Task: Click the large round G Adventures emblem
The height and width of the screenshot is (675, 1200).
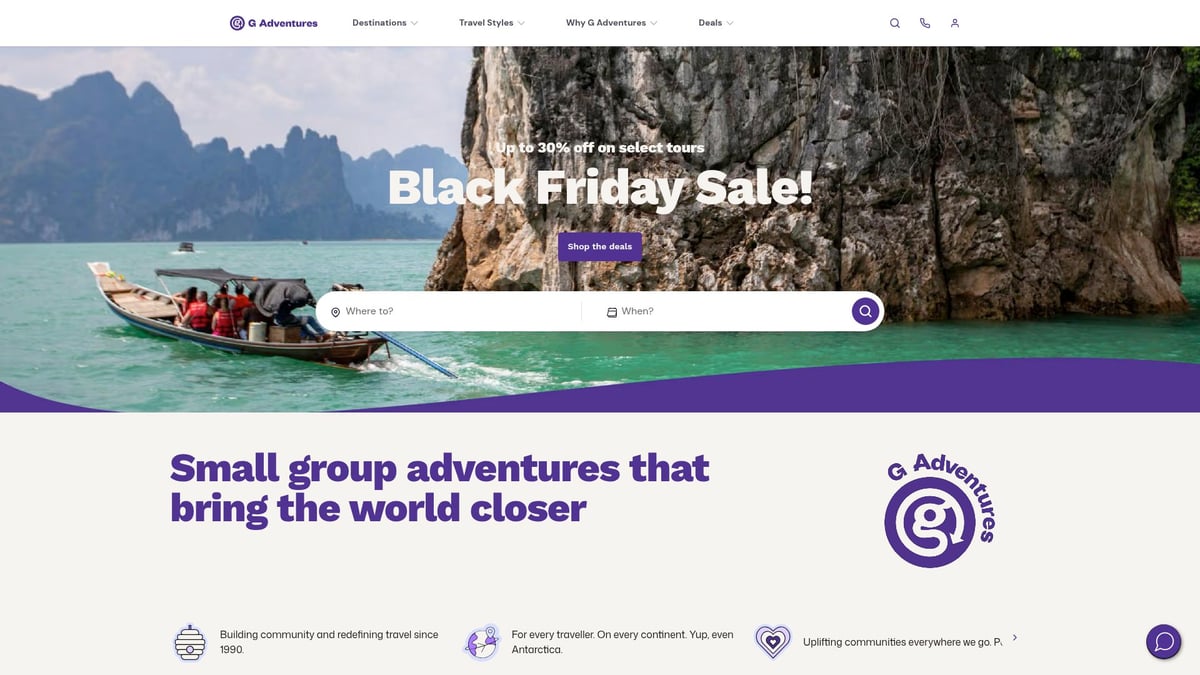Action: 938,511
